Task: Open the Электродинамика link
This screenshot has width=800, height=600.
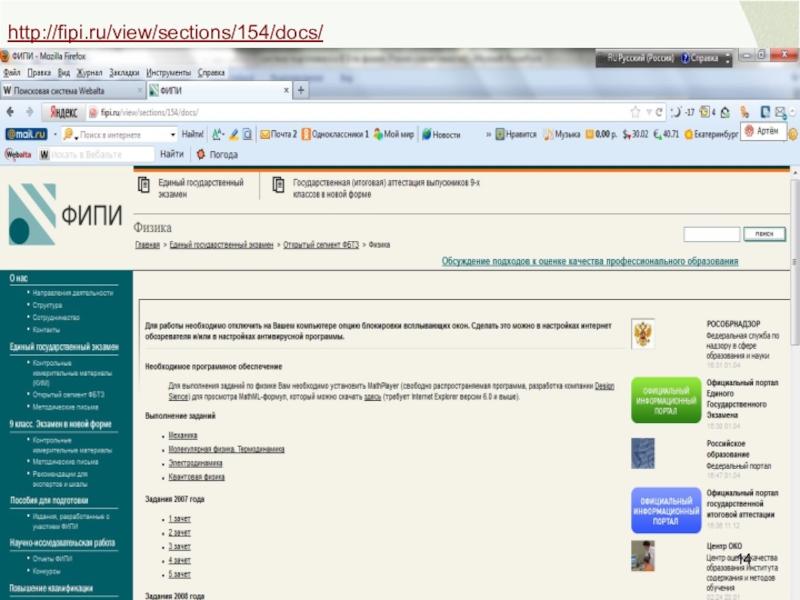Action: click(195, 463)
